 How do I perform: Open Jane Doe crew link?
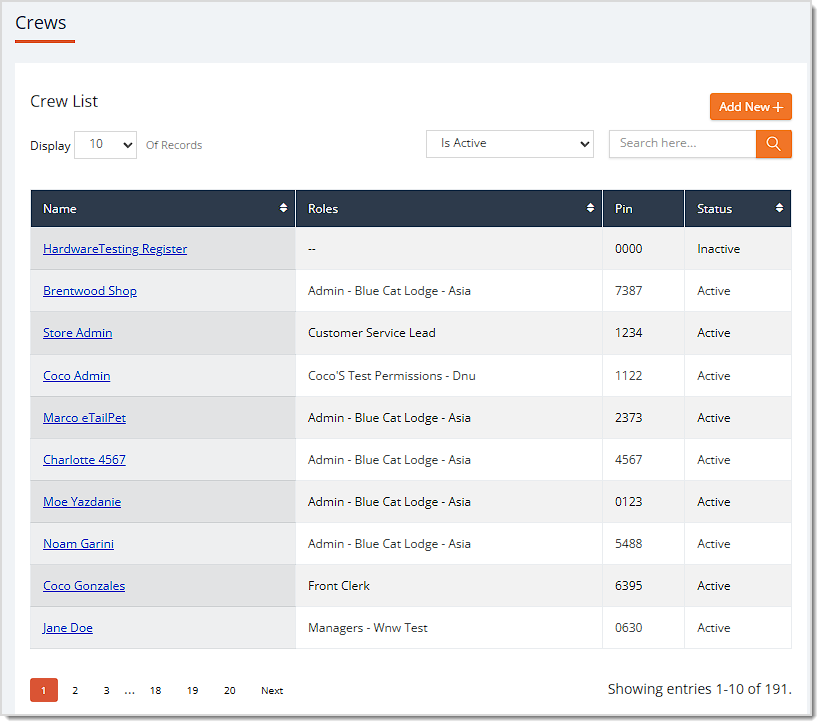click(68, 627)
